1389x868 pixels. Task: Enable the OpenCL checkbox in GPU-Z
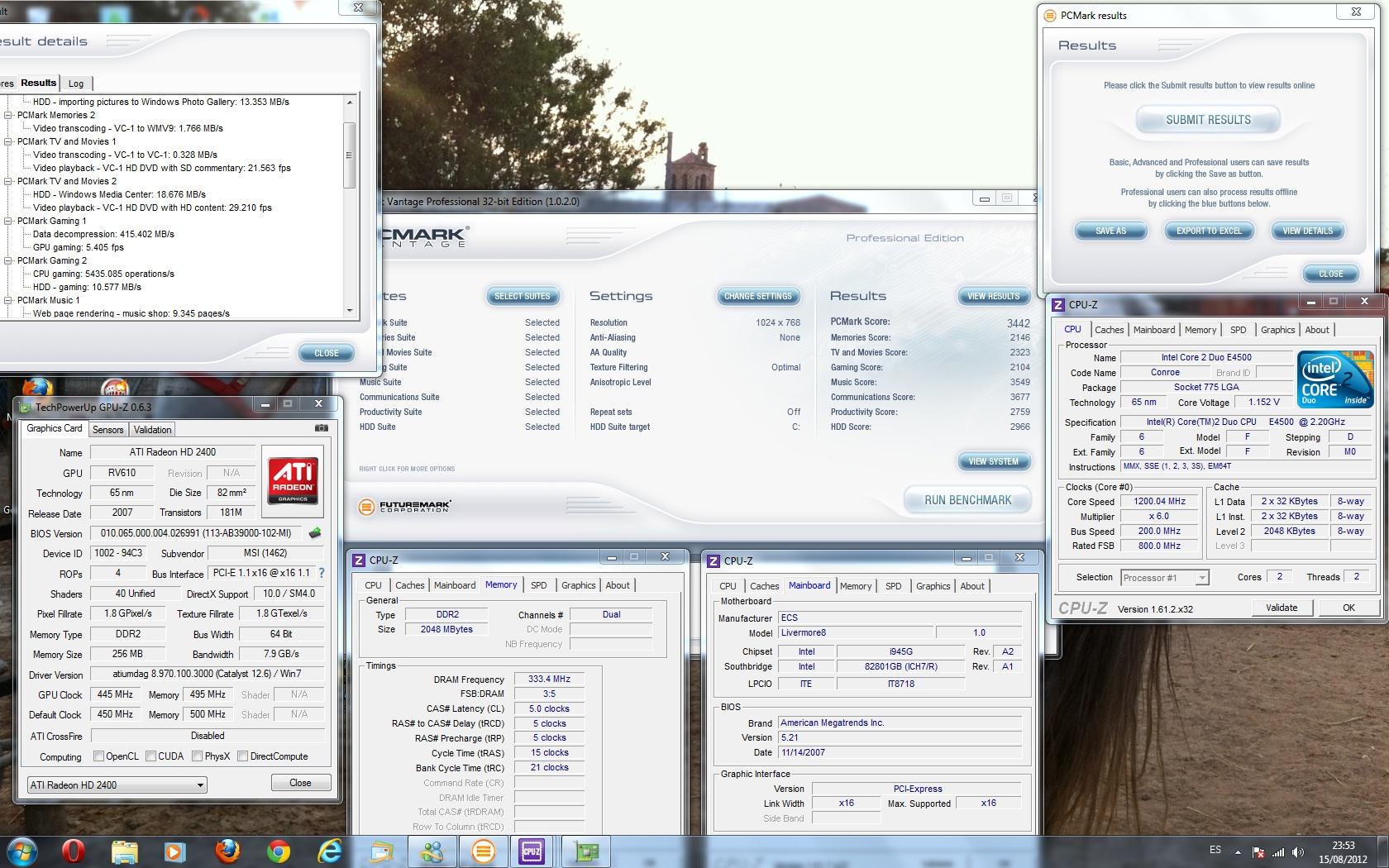point(98,756)
